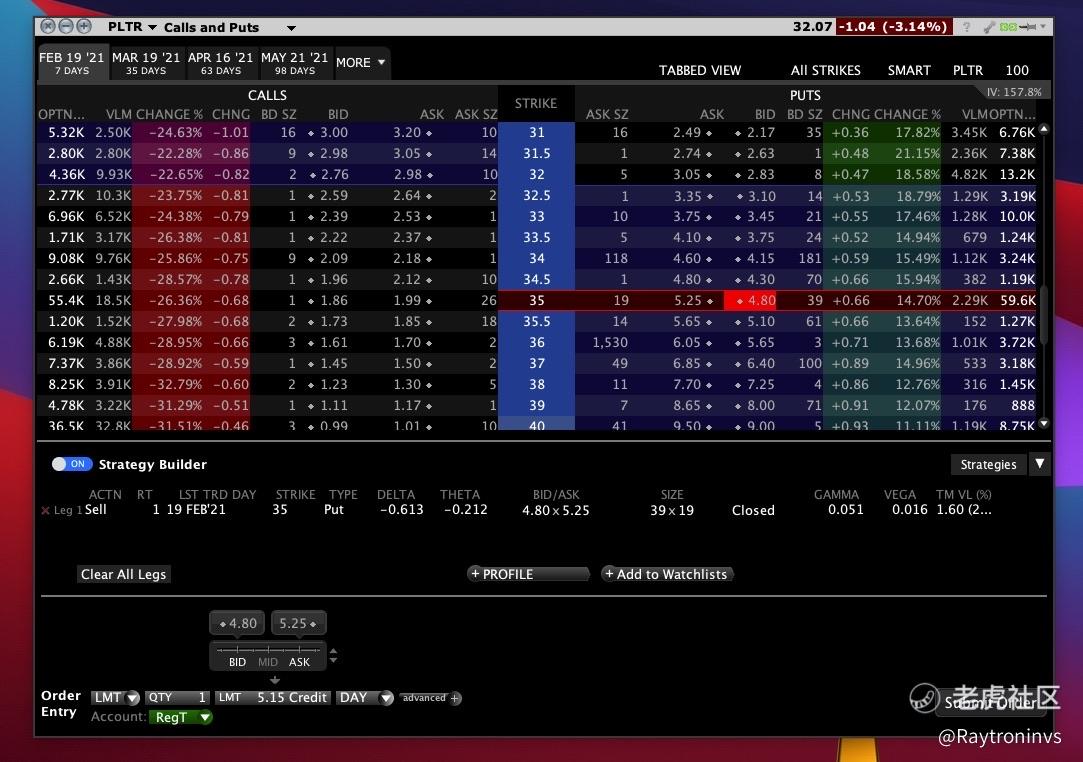Switch to the MAY 21 '21 expiration tab
1083x762 pixels.
coord(294,63)
